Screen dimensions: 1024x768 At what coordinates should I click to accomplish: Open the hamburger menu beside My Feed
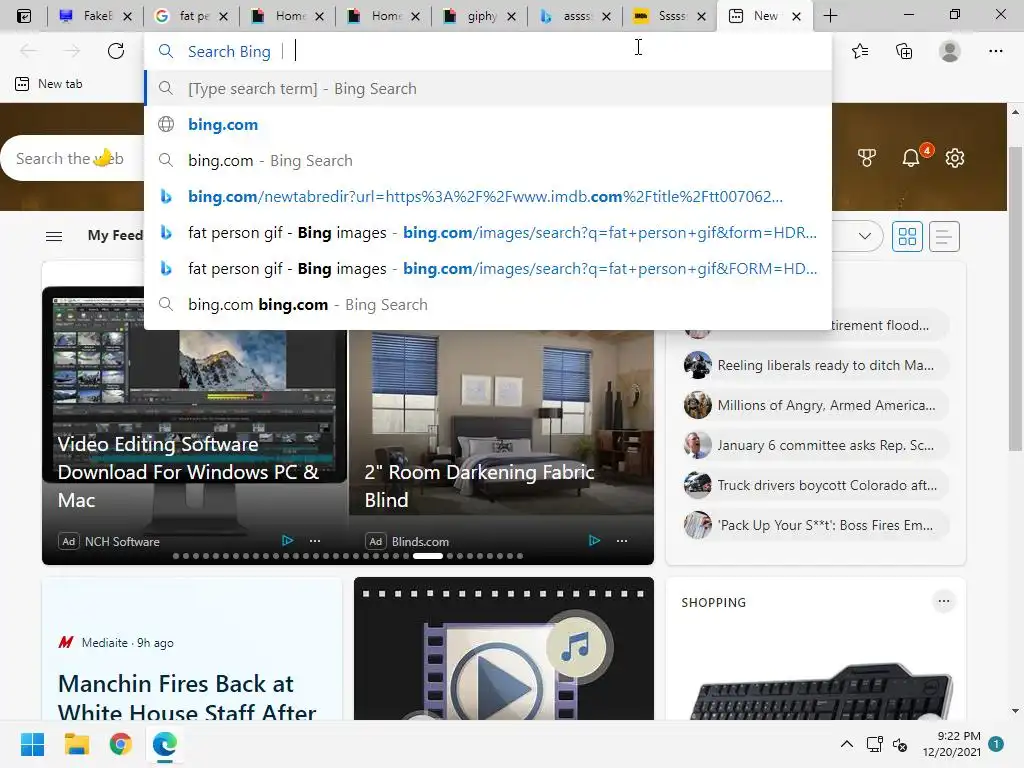[54, 236]
